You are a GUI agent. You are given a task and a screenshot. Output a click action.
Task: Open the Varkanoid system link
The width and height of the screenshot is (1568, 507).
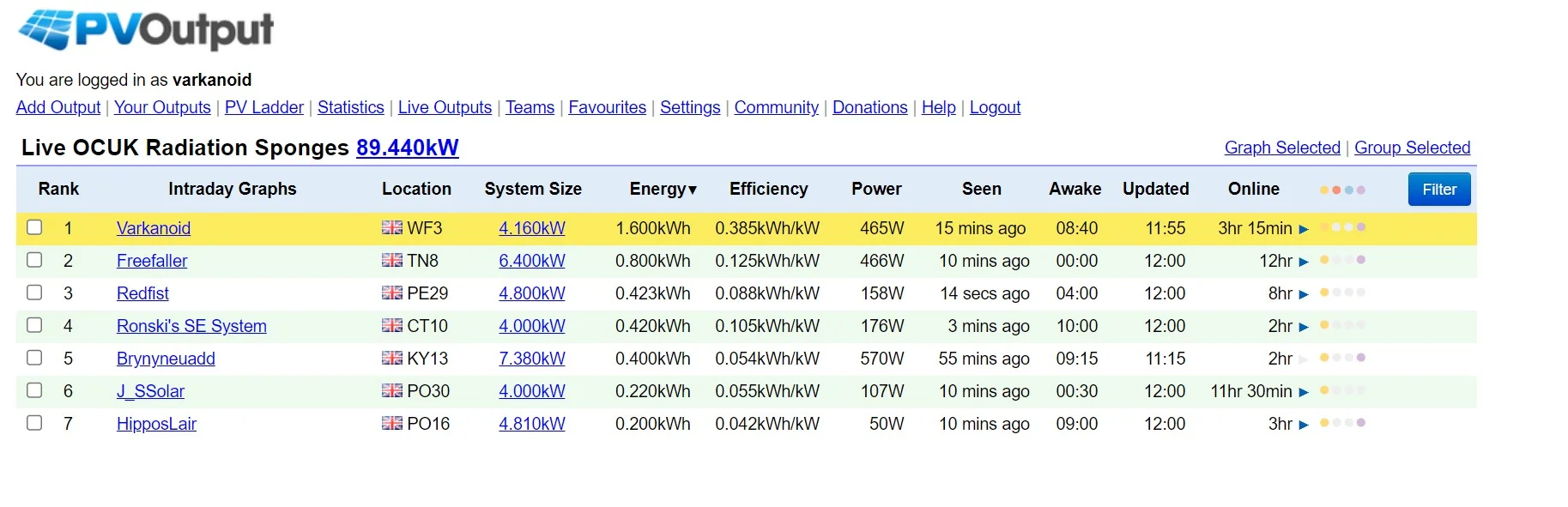(x=154, y=228)
